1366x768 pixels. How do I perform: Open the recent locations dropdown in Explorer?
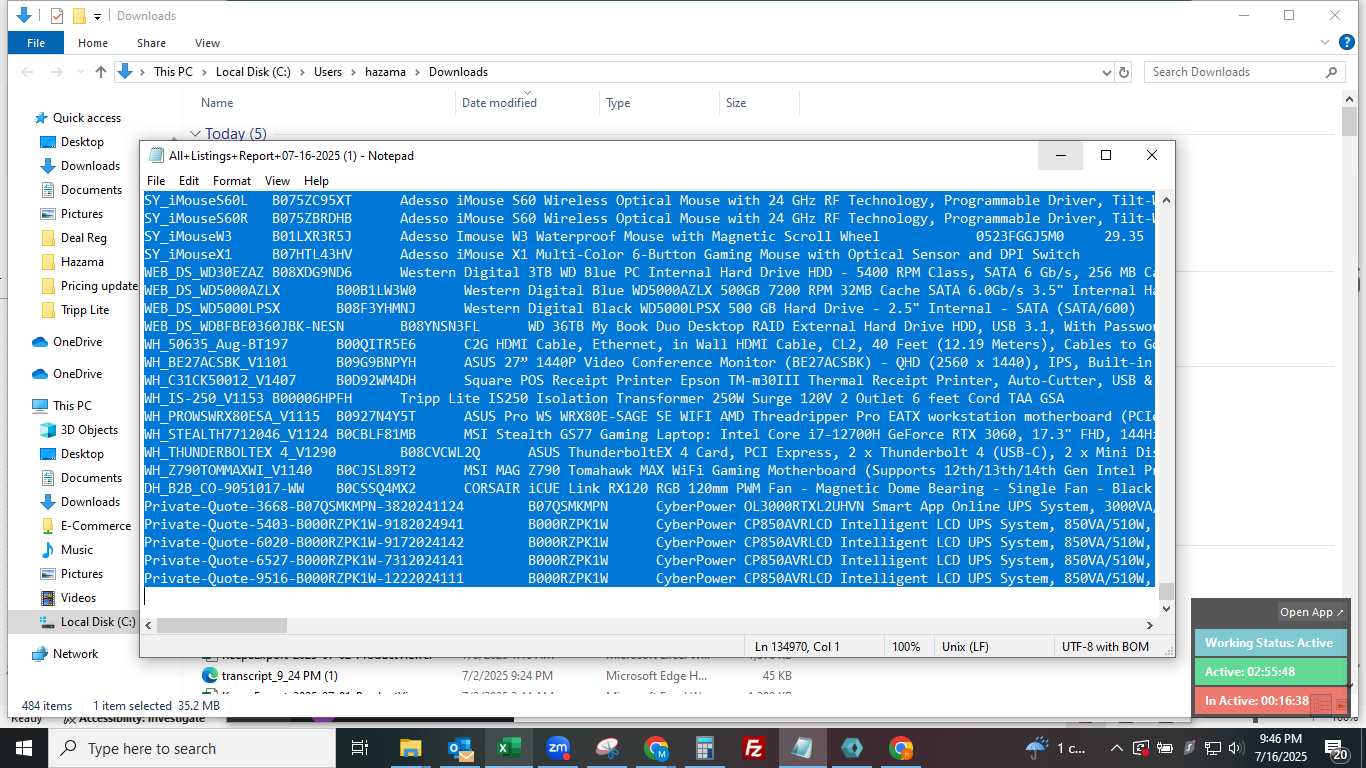79,72
